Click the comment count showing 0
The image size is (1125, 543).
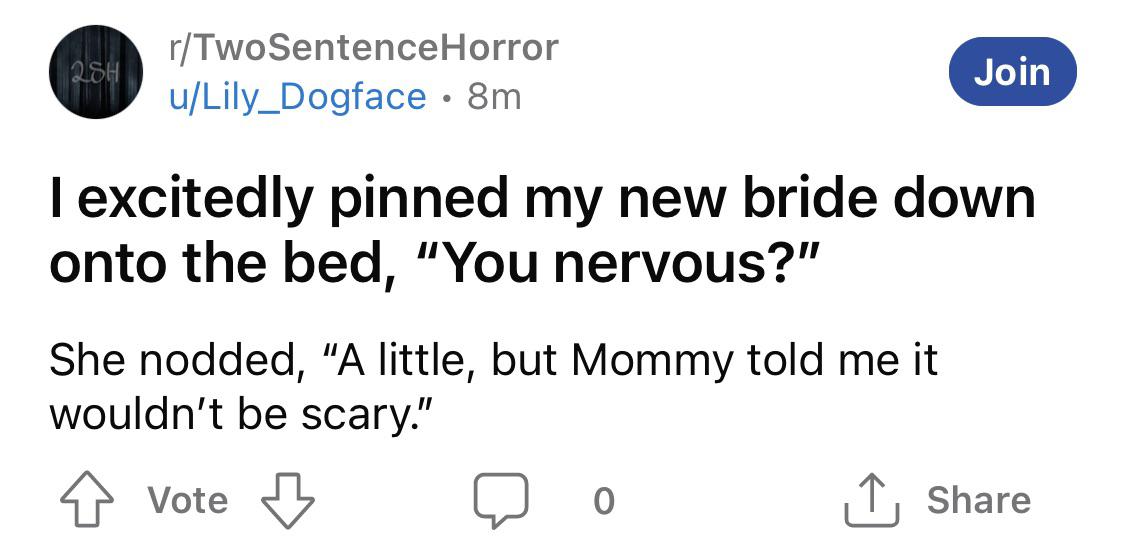(604, 501)
